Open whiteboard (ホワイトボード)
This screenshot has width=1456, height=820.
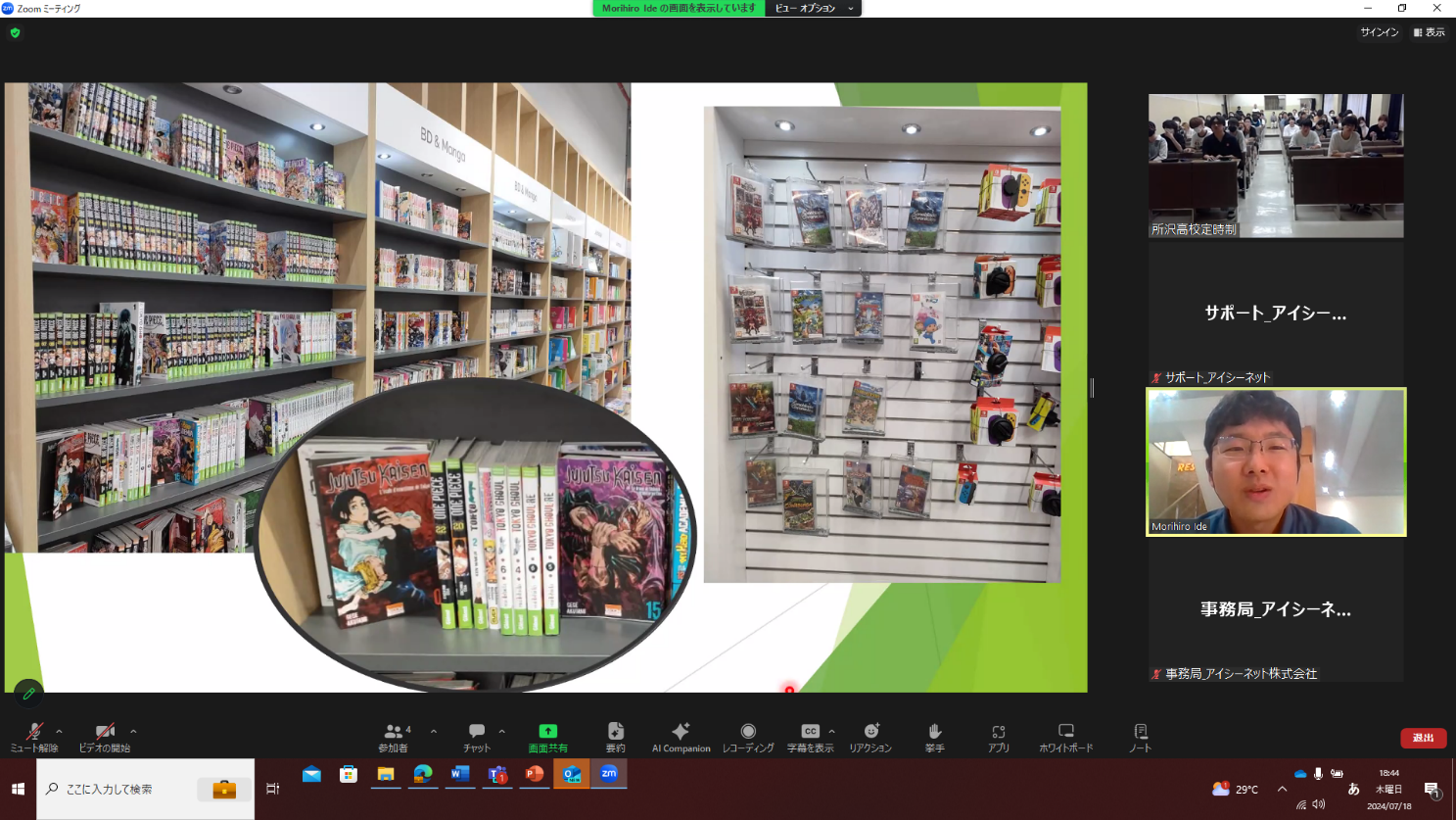point(1066,738)
